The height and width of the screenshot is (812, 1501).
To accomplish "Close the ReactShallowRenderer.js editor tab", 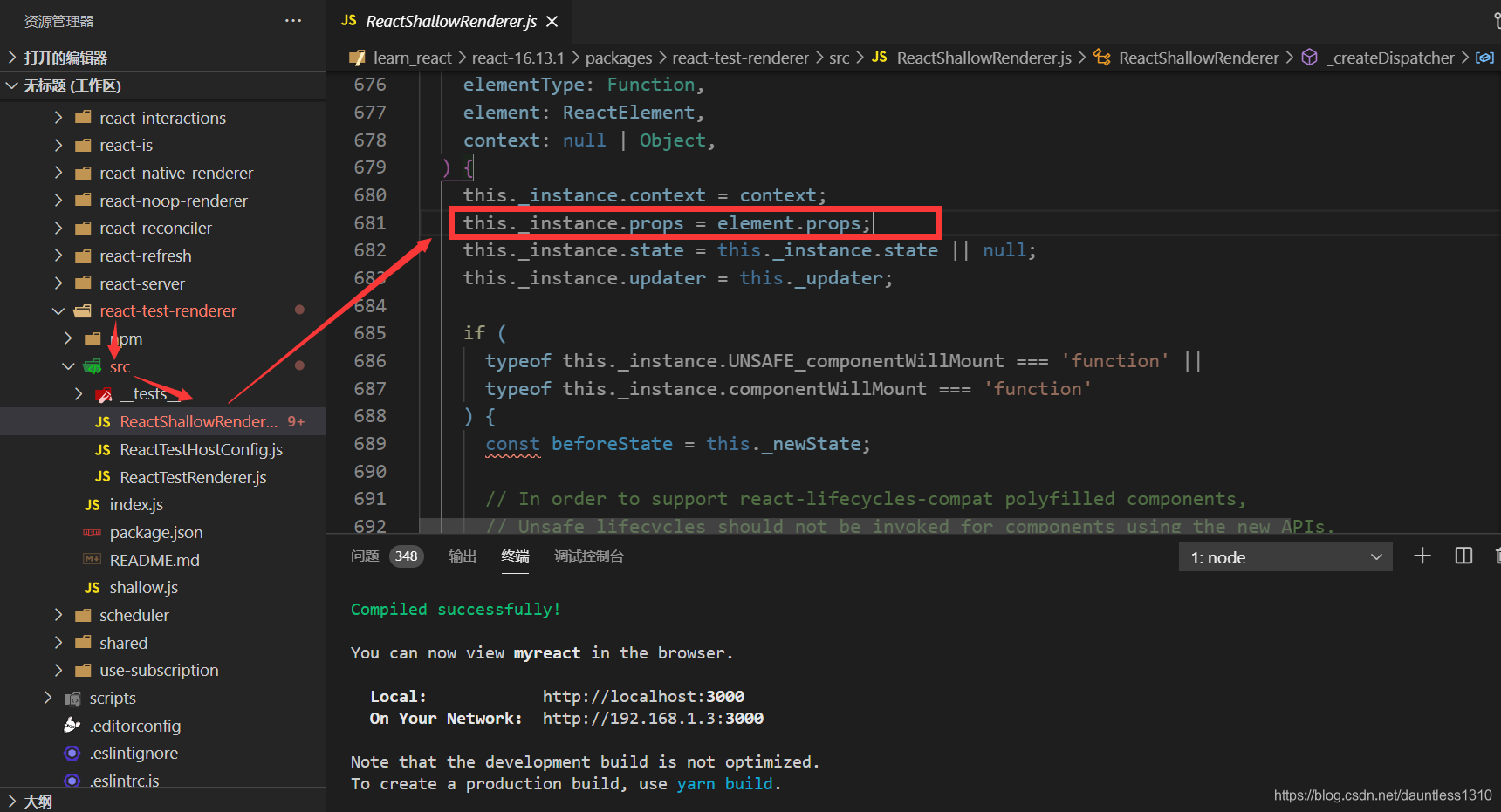I will pos(552,21).
